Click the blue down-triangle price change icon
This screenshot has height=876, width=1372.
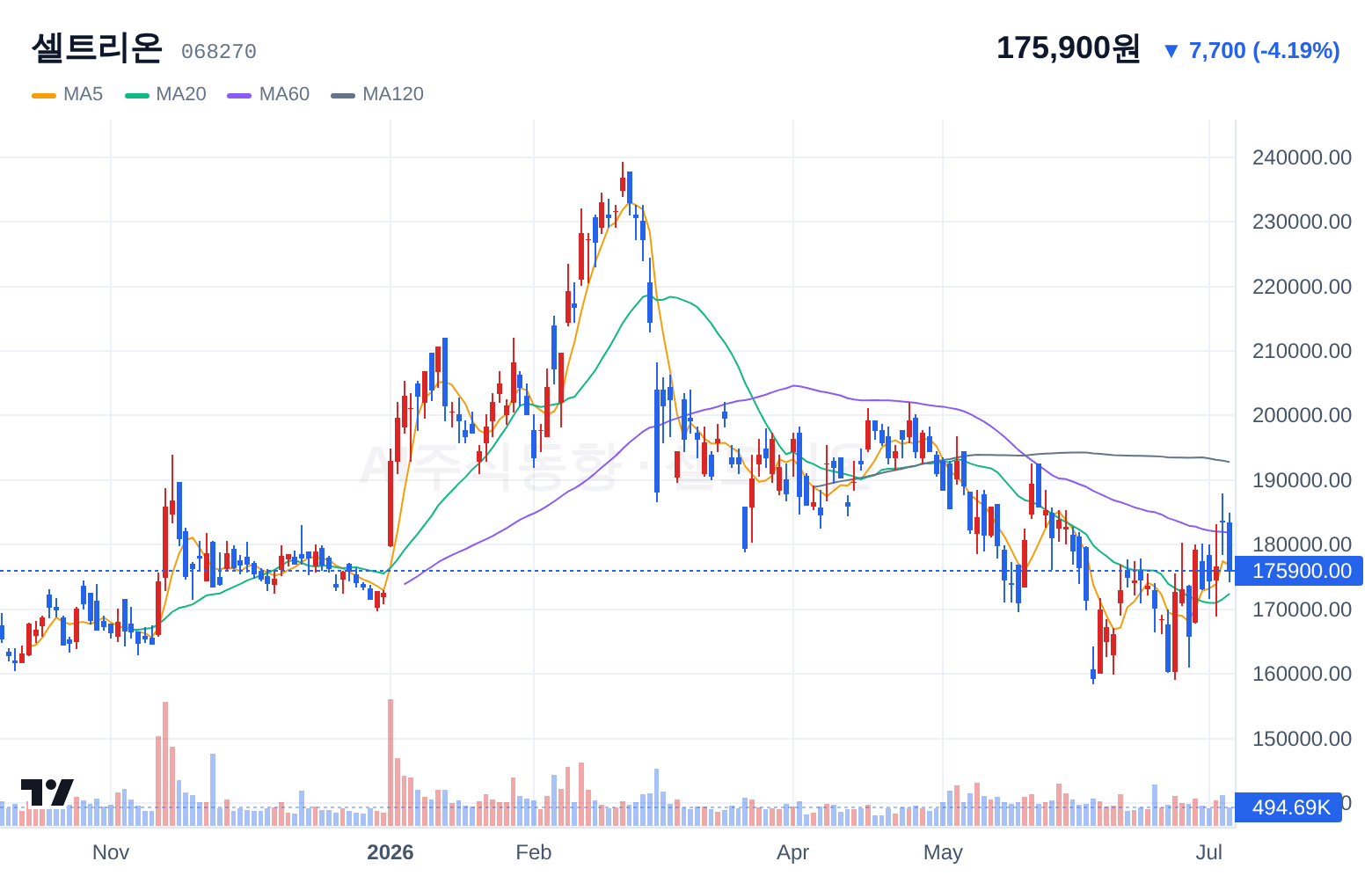coord(1171,51)
